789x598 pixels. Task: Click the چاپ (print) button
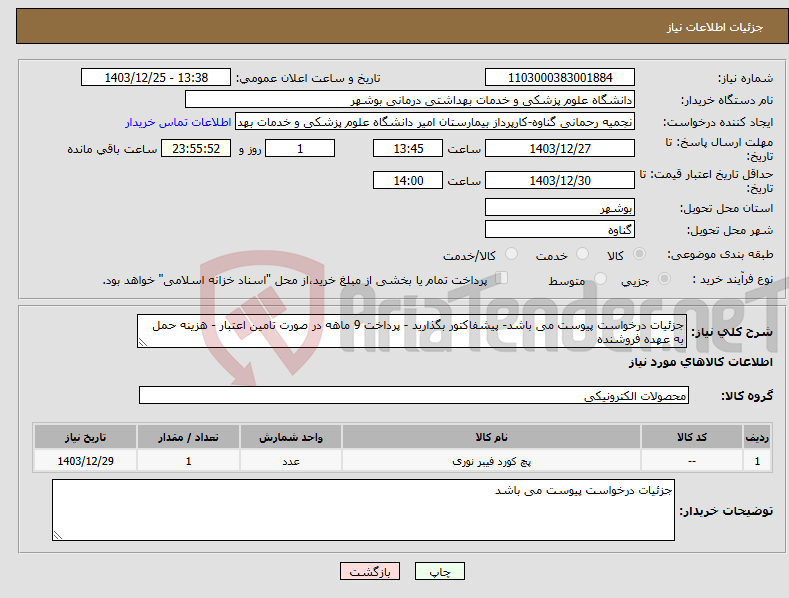point(439,571)
